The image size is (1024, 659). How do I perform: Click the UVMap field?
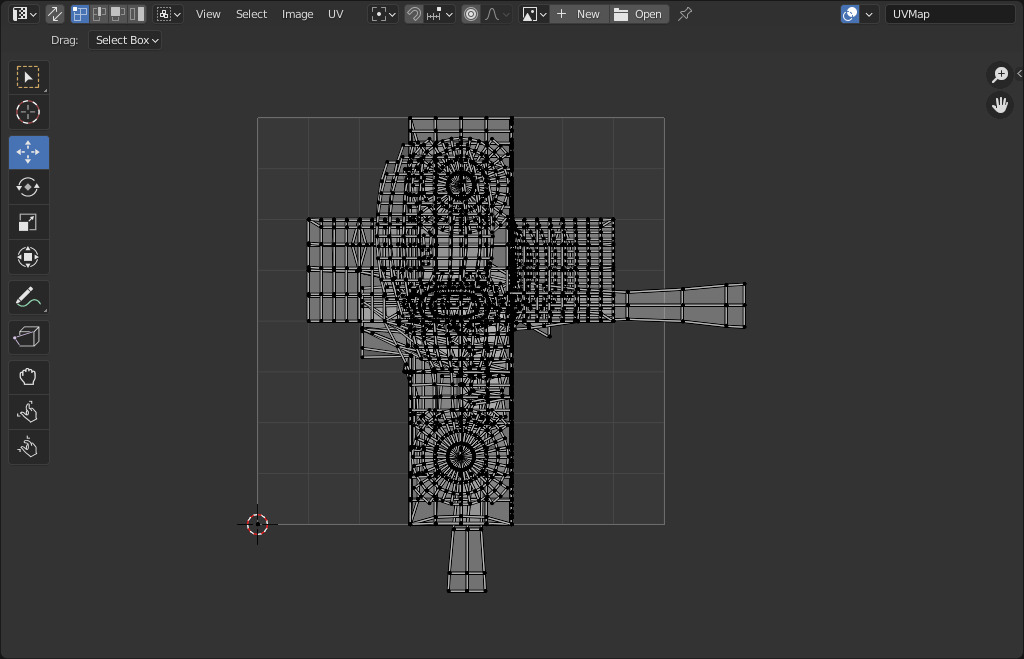(x=950, y=14)
